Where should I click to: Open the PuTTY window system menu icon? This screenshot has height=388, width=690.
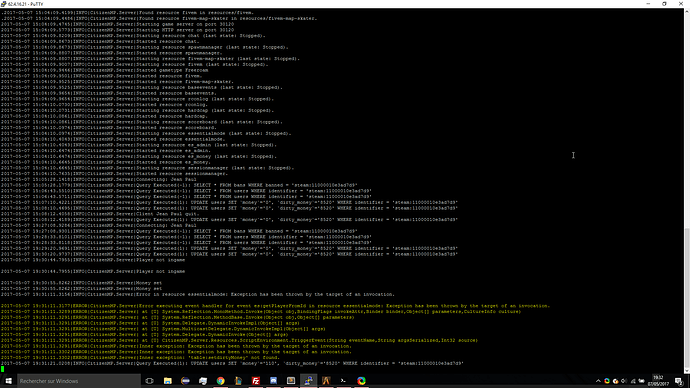click(x=4, y=4)
